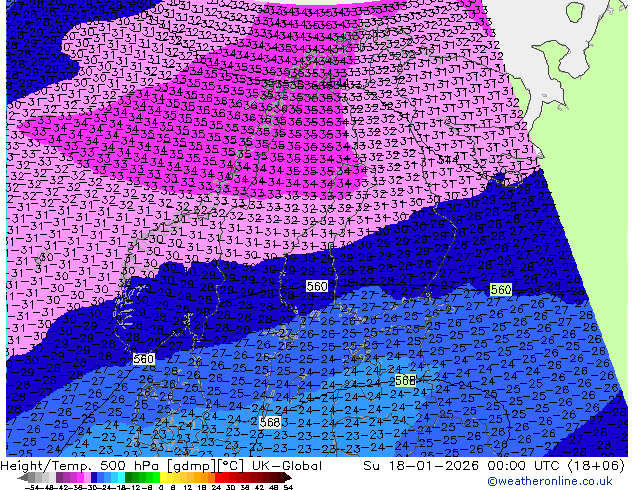The width and height of the screenshot is (634, 490).
Task: Click the (18+06) forecast offset text
Action: [596, 466]
